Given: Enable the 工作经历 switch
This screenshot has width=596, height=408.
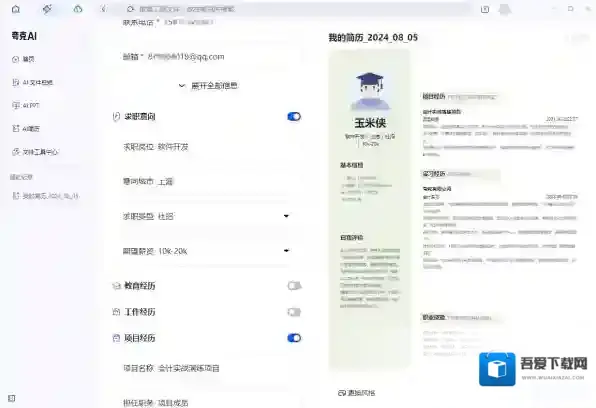Looking at the screenshot, I should [x=294, y=312].
